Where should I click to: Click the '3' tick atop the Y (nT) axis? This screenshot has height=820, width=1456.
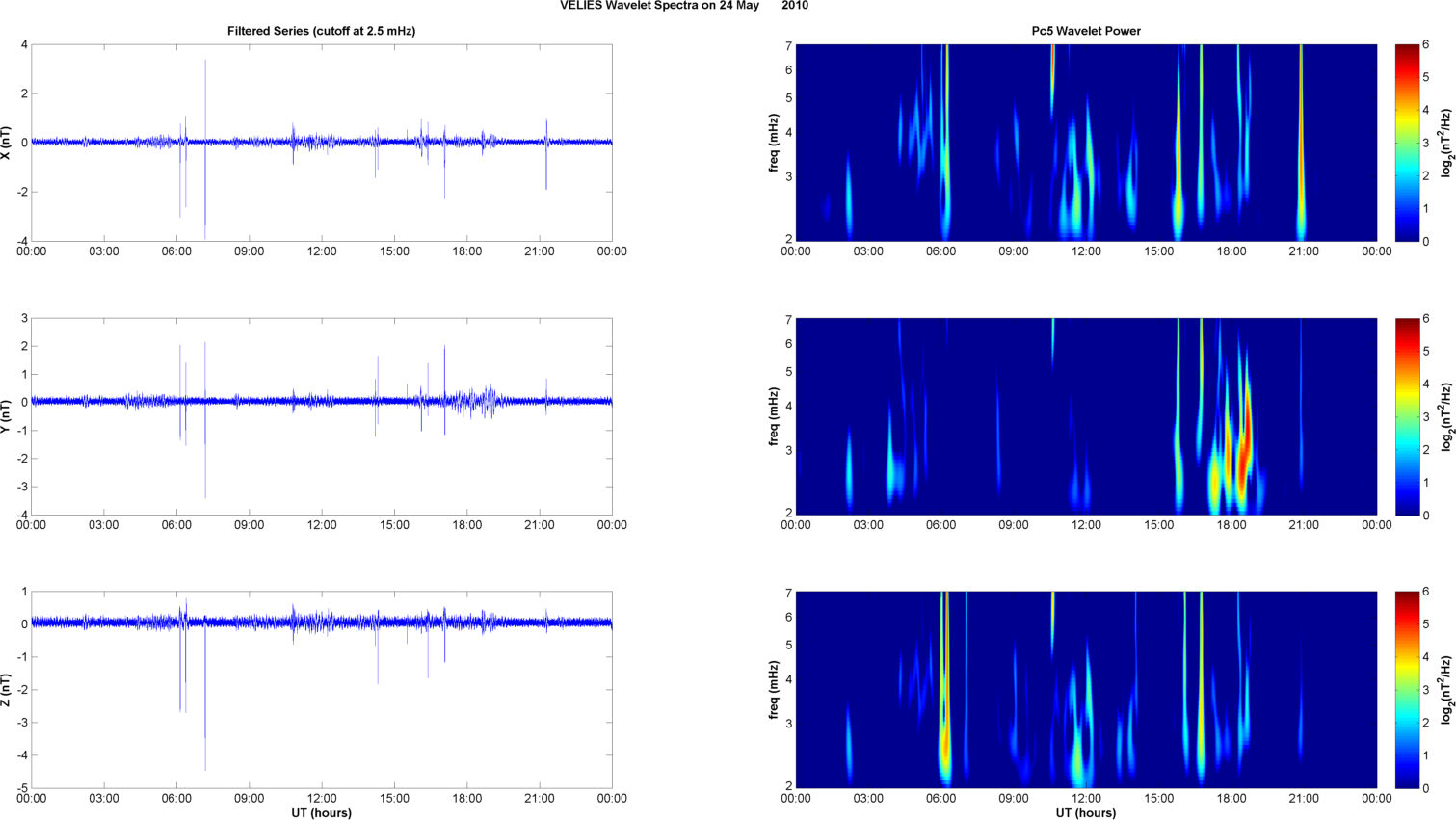coord(24,318)
